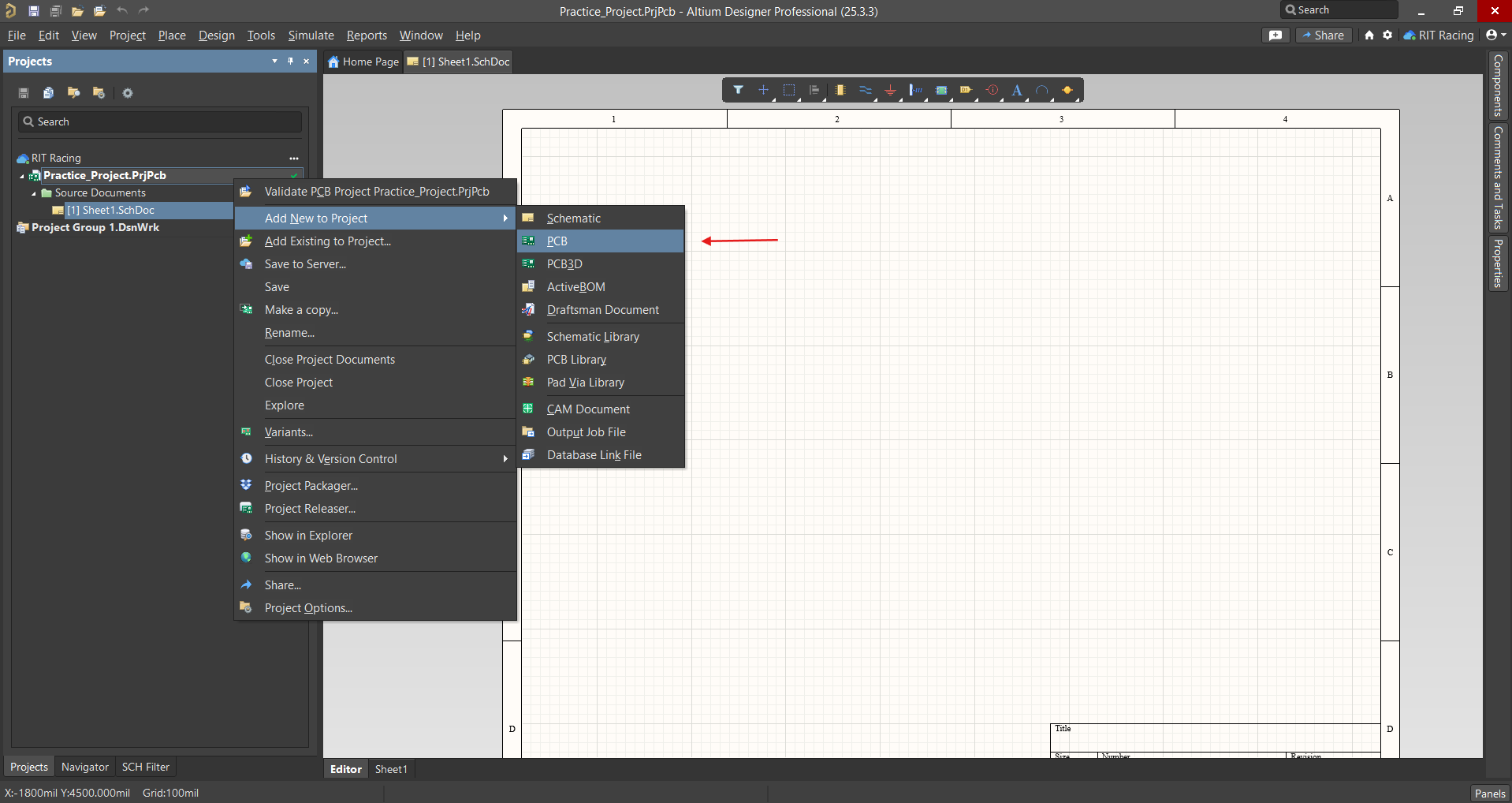Open the Simulate menu
The height and width of the screenshot is (803, 1512).
click(x=311, y=35)
